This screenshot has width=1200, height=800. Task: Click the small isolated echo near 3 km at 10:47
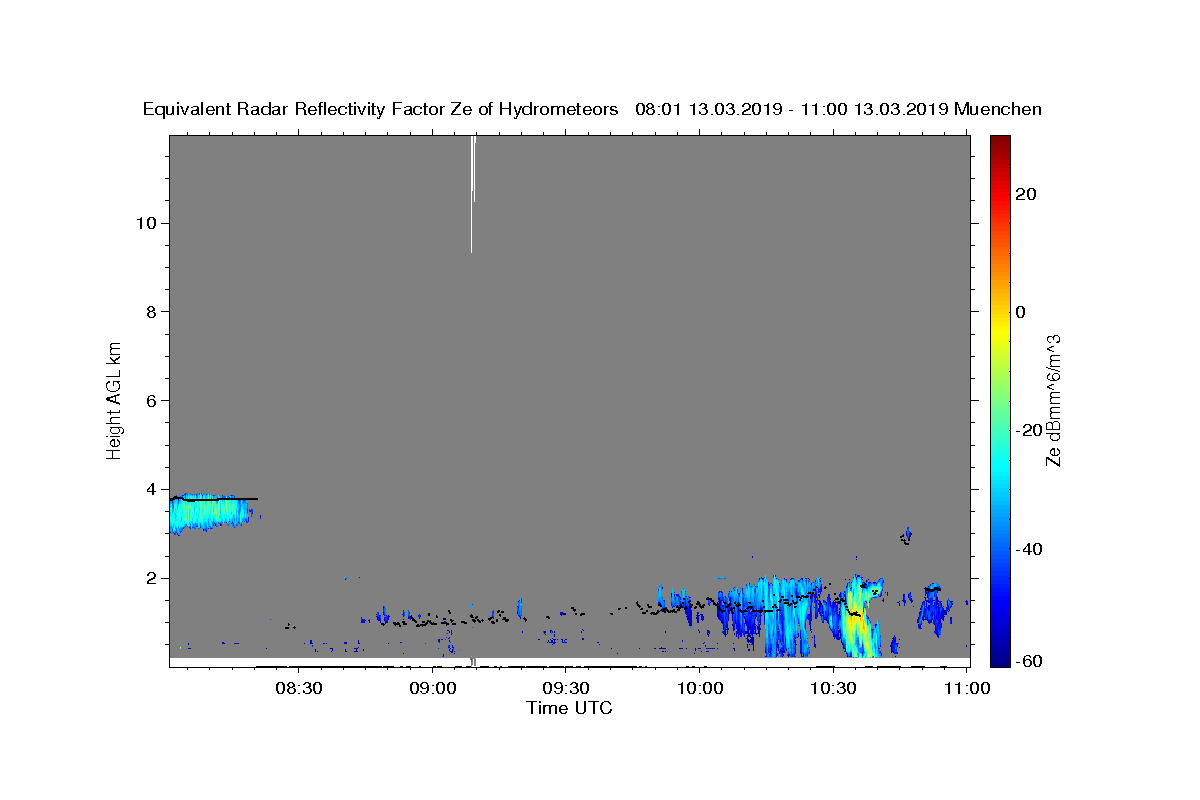(906, 536)
